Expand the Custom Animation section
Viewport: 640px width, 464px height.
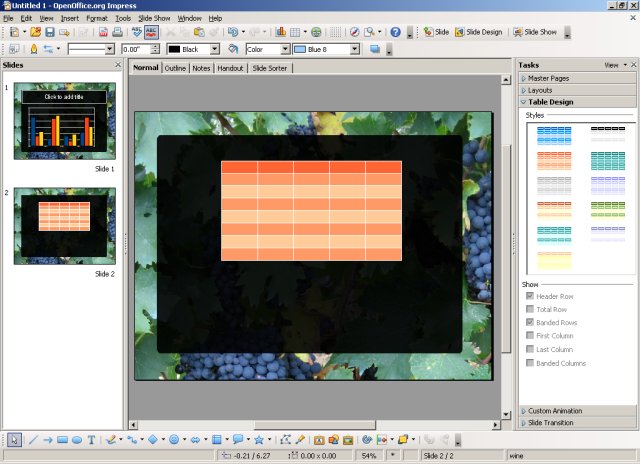pos(577,411)
